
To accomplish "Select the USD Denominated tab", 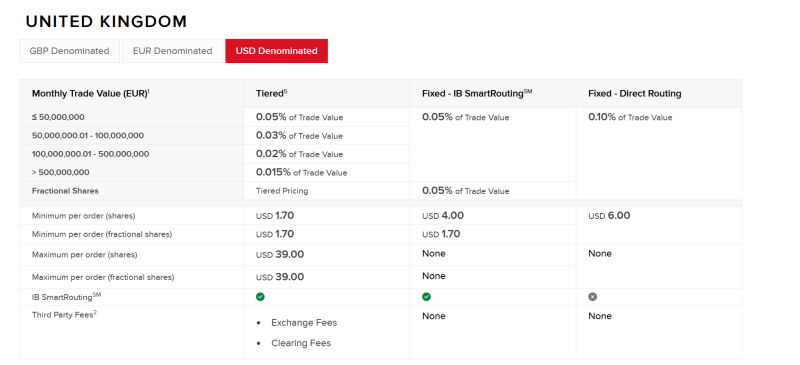I will coord(277,51).
